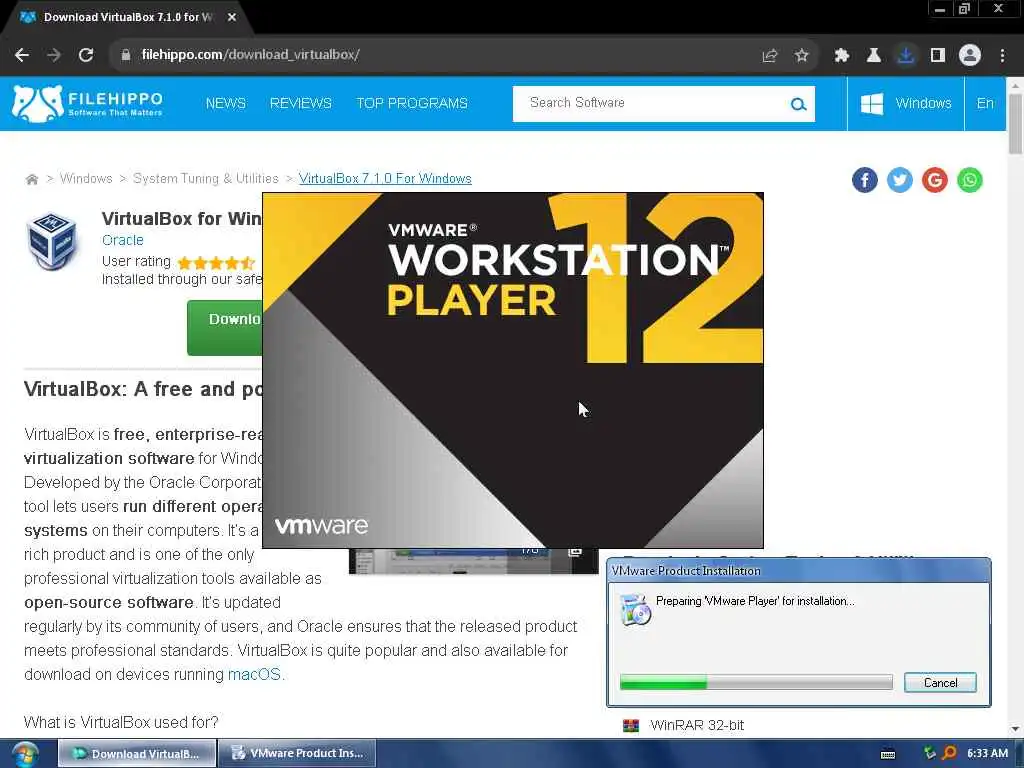The height and width of the screenshot is (768, 1024).
Task: Open the Chrome three-dot menu
Action: click(x=1002, y=56)
